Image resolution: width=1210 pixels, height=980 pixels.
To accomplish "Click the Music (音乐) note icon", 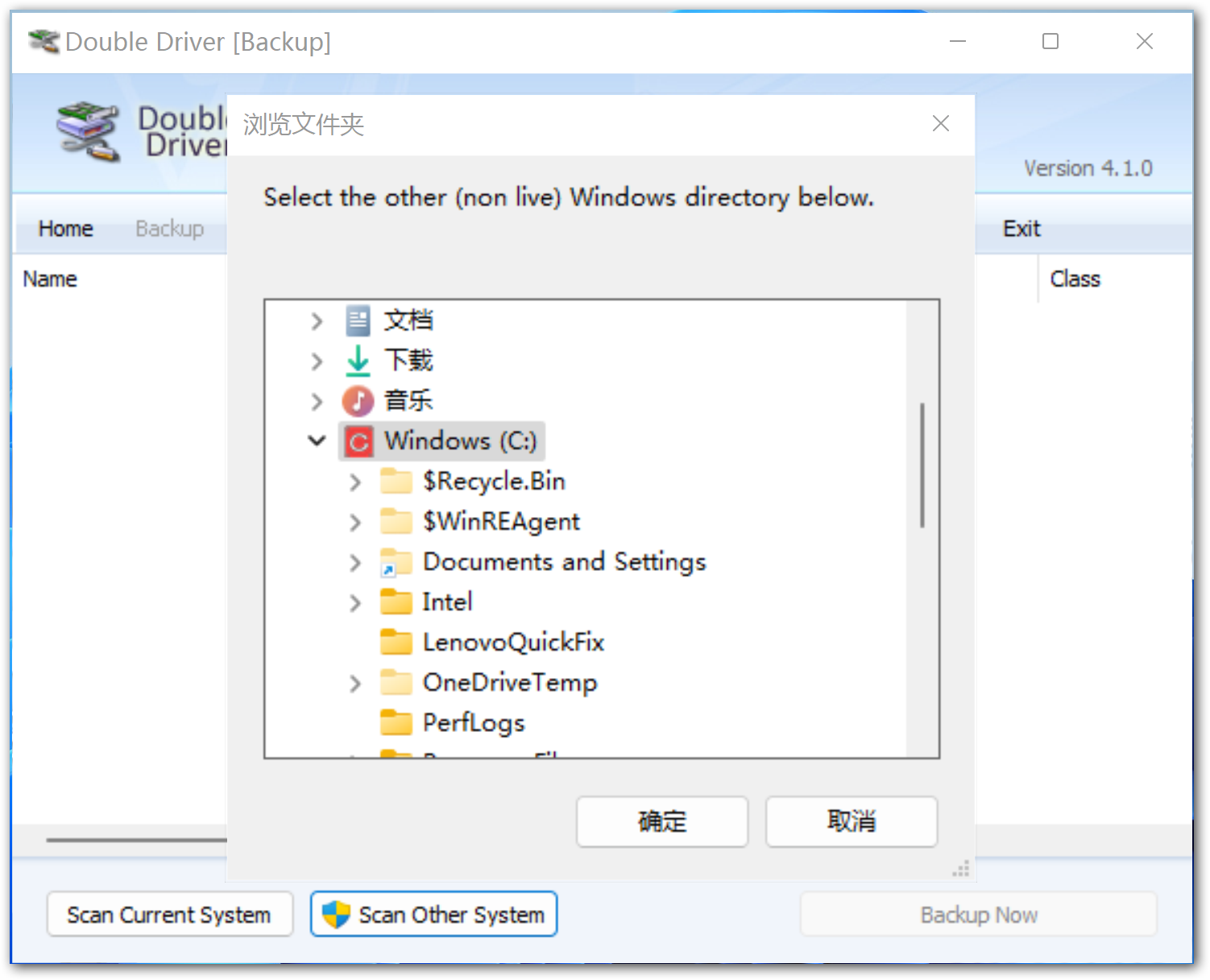I will 358,400.
